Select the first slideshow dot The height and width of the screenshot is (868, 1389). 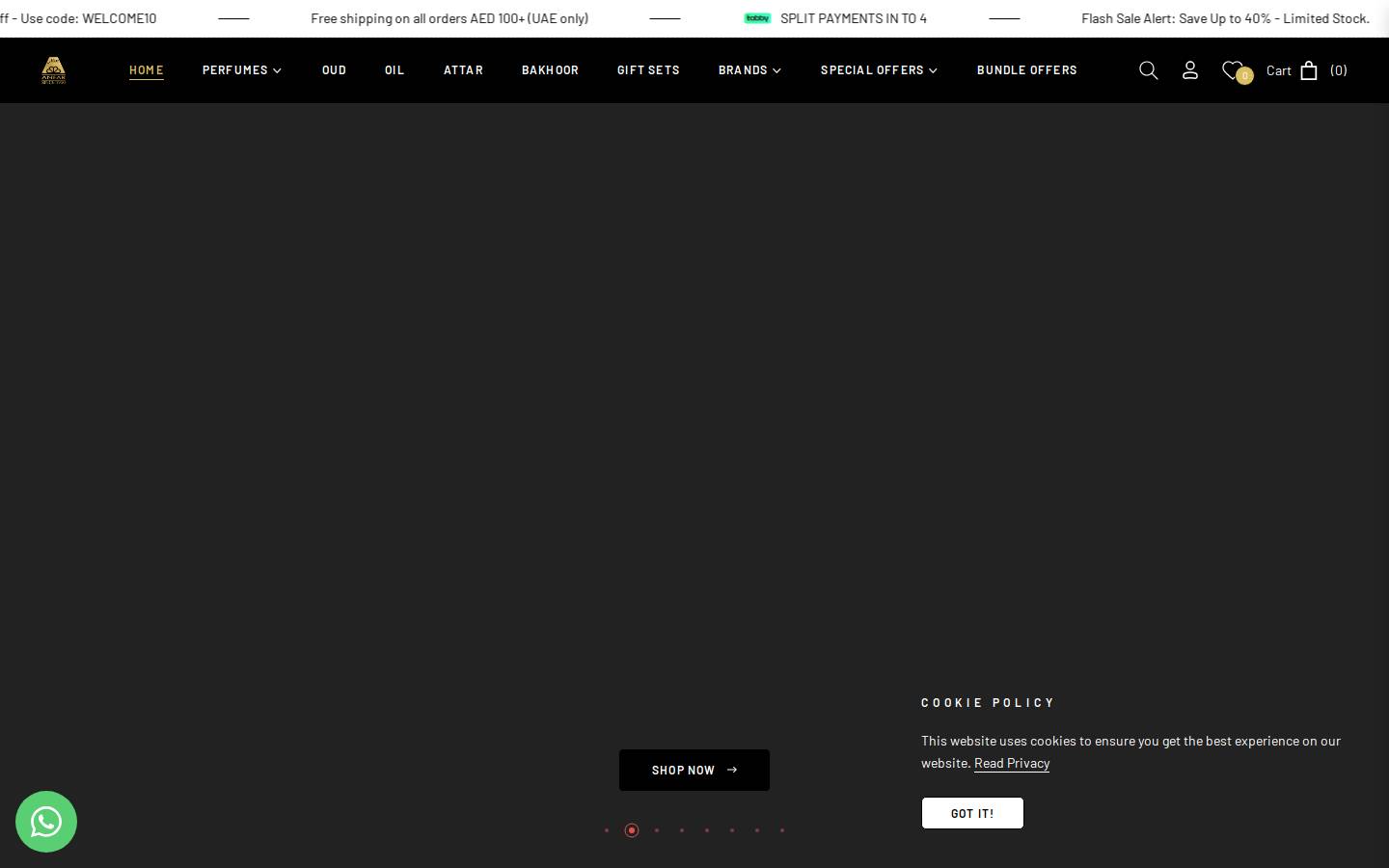[x=607, y=830]
